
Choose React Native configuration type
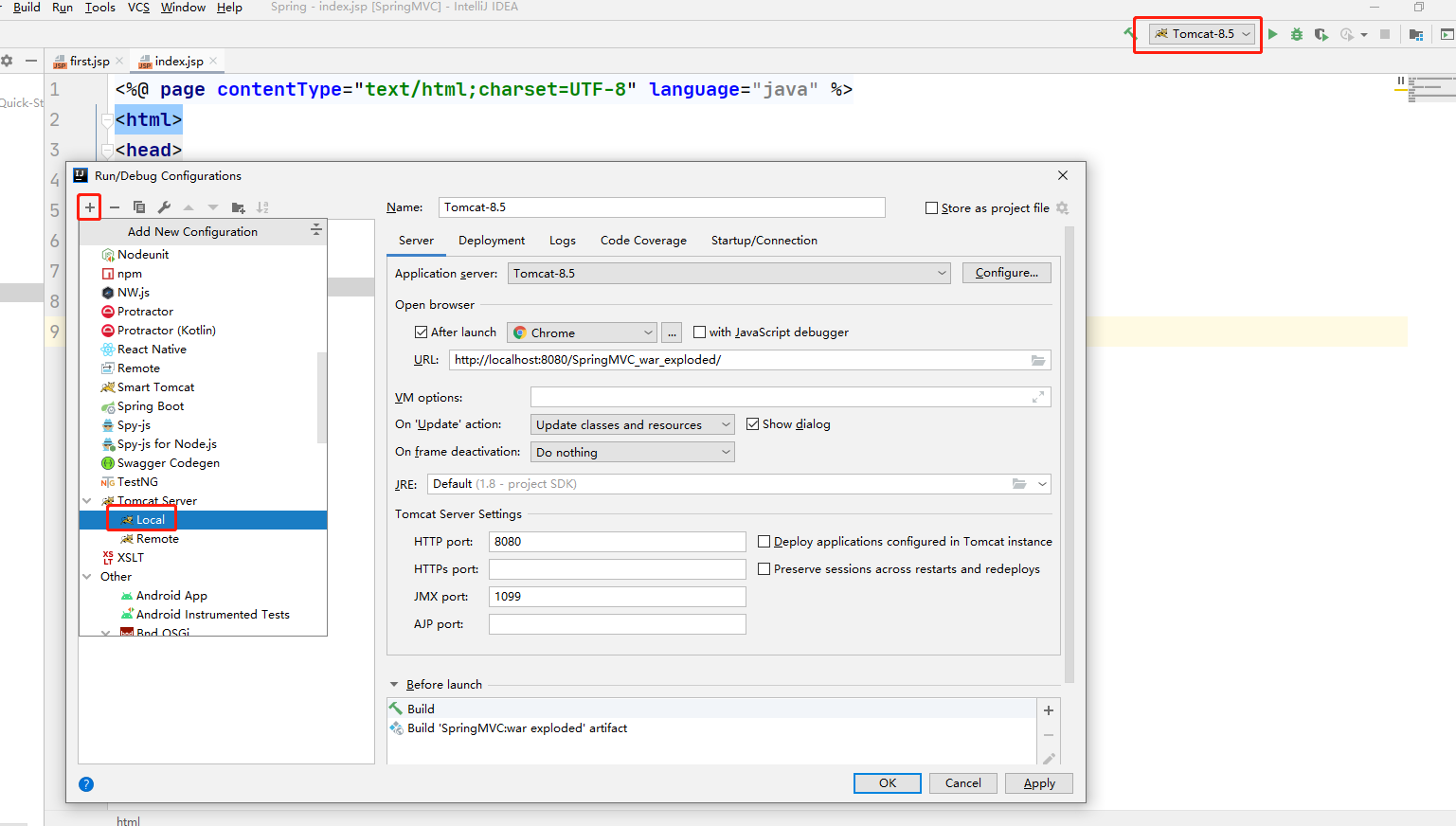(152, 350)
